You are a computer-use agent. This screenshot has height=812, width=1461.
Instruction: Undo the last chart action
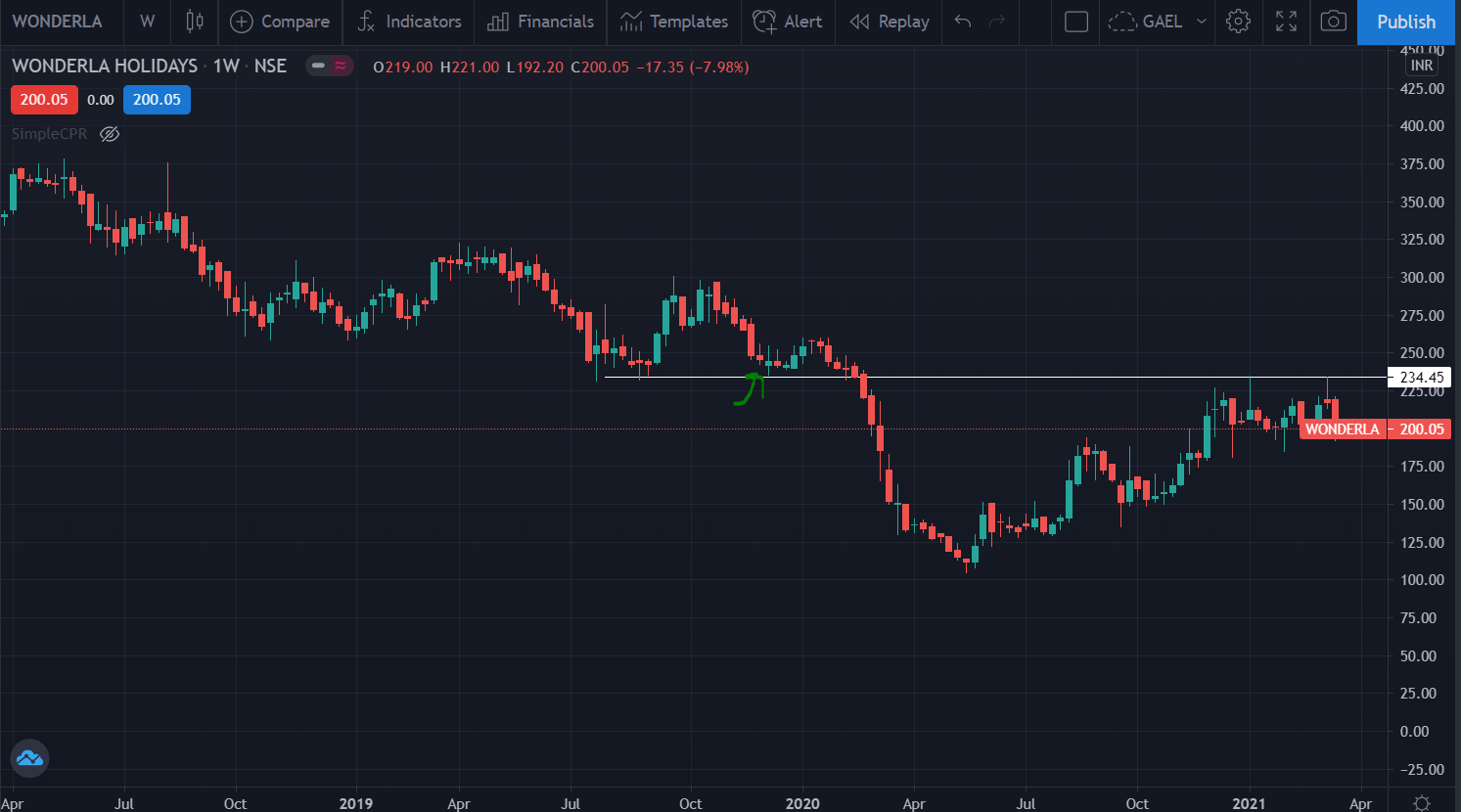963,22
